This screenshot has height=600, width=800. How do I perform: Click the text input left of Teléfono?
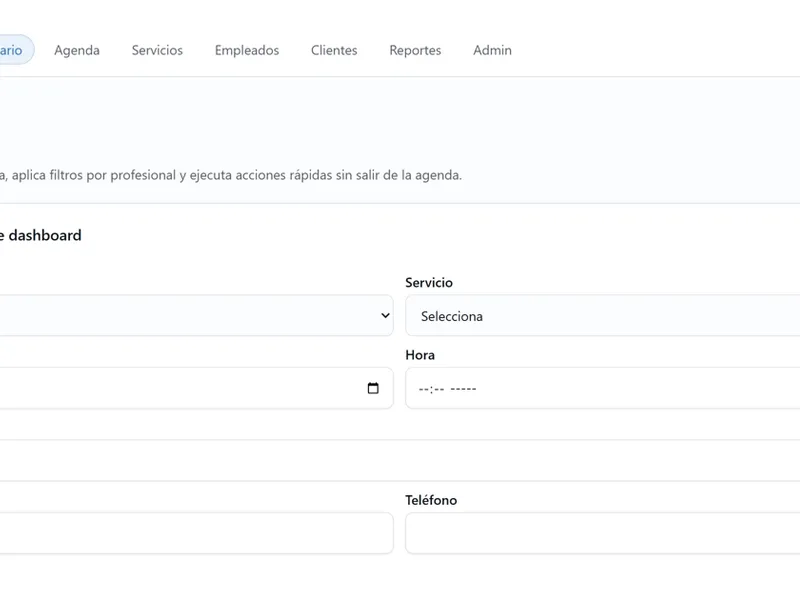tap(195, 533)
